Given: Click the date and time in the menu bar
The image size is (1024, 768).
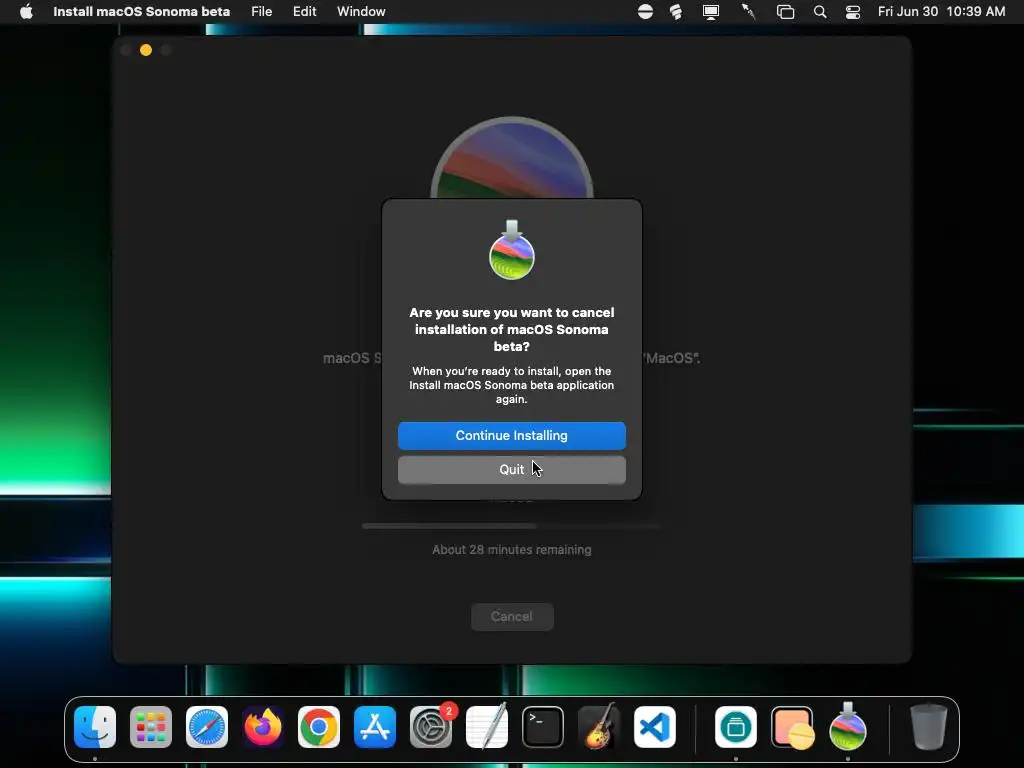Looking at the screenshot, I should pos(941,12).
